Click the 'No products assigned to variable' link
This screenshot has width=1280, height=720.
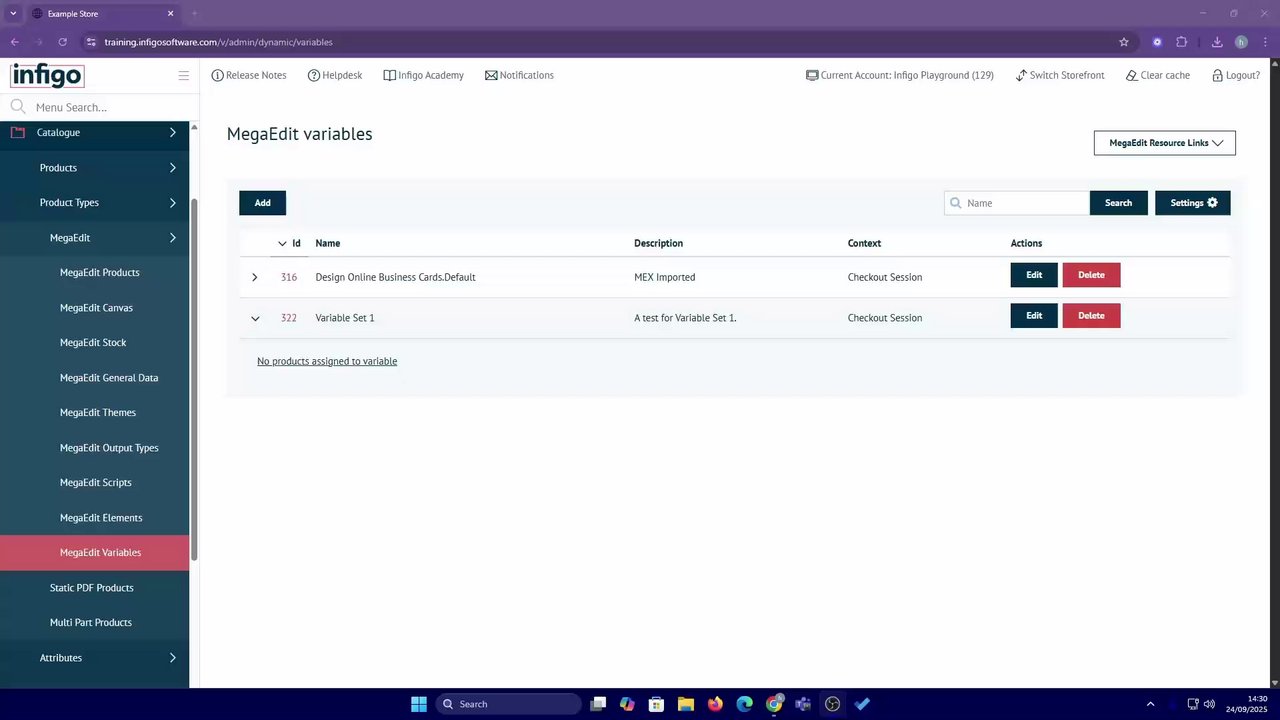coord(327,361)
